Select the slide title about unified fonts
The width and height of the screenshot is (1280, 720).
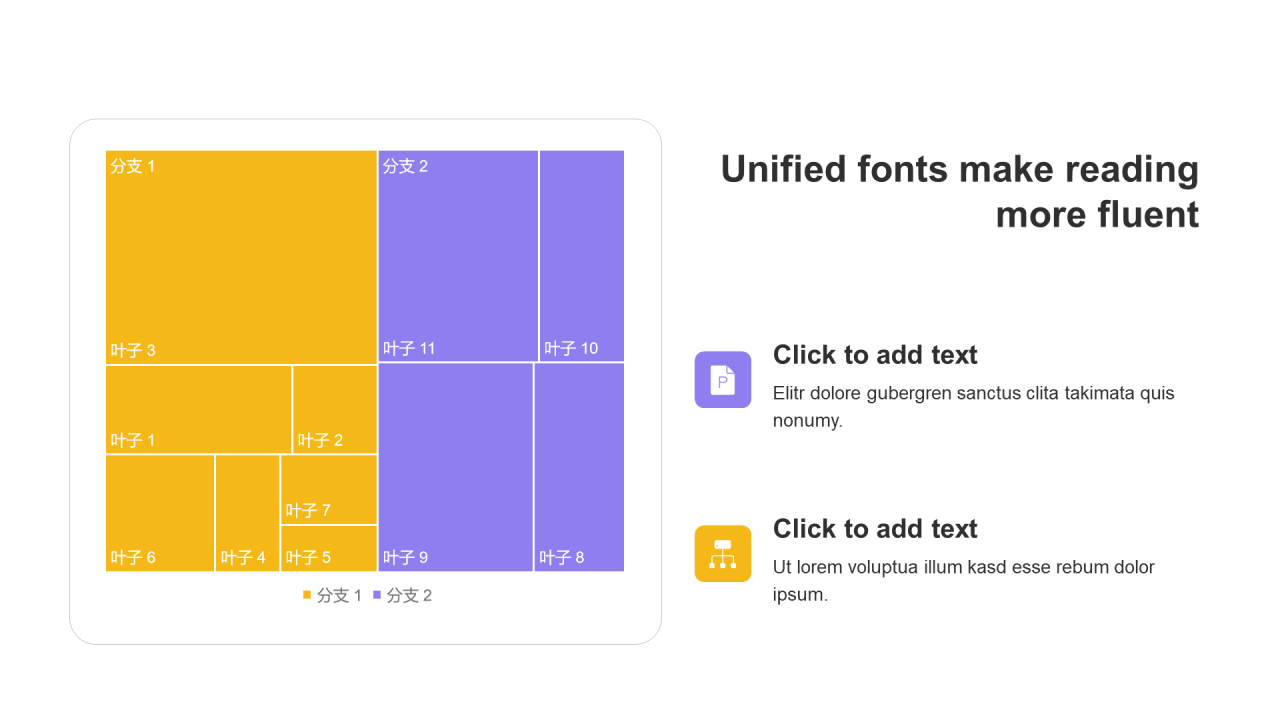[x=959, y=192]
